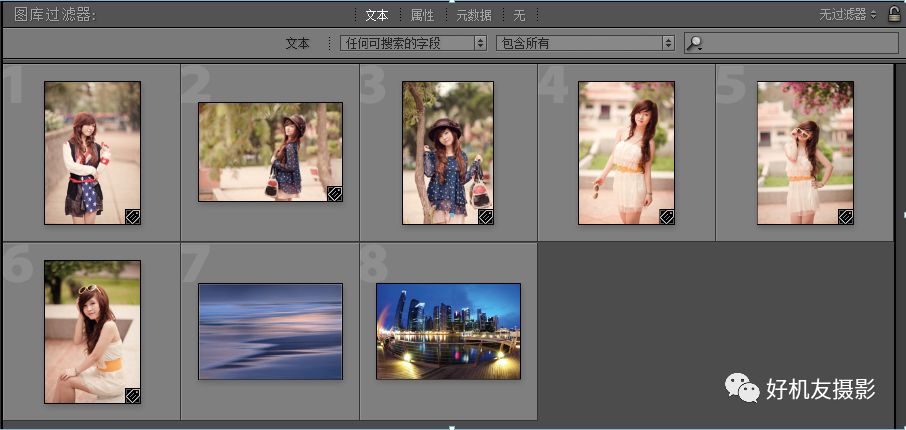The height and width of the screenshot is (430, 906).
Task: Select photo 1 girl in vest thumbnail
Action: pyautogui.click(x=92, y=153)
